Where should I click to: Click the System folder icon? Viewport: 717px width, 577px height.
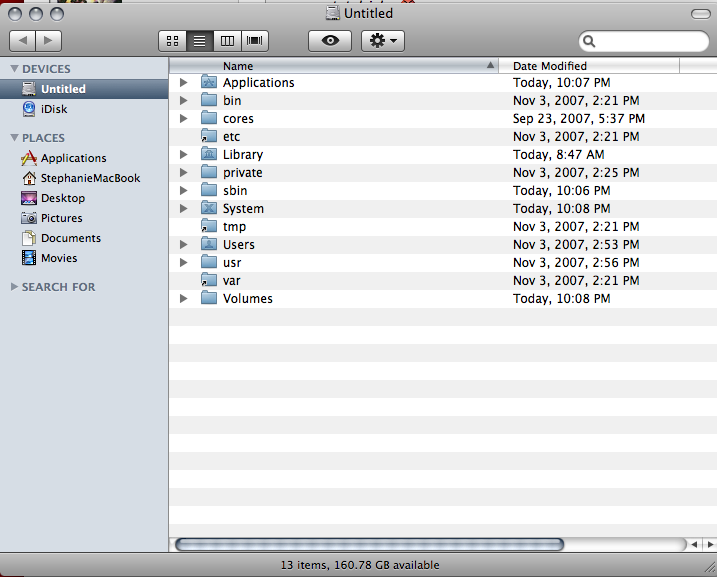[209, 208]
